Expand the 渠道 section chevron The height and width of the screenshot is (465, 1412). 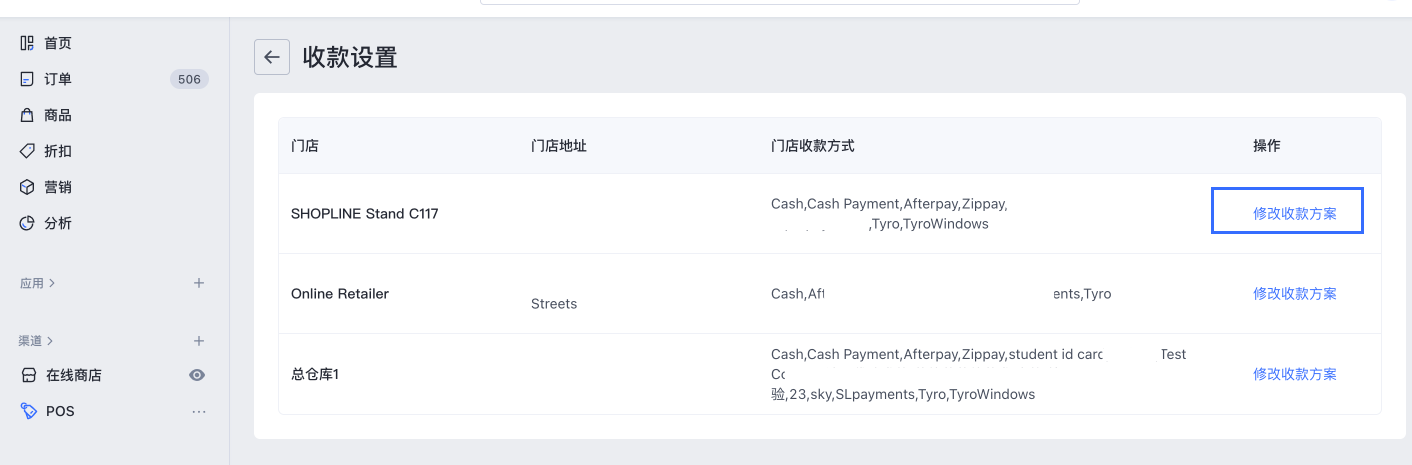point(50,341)
